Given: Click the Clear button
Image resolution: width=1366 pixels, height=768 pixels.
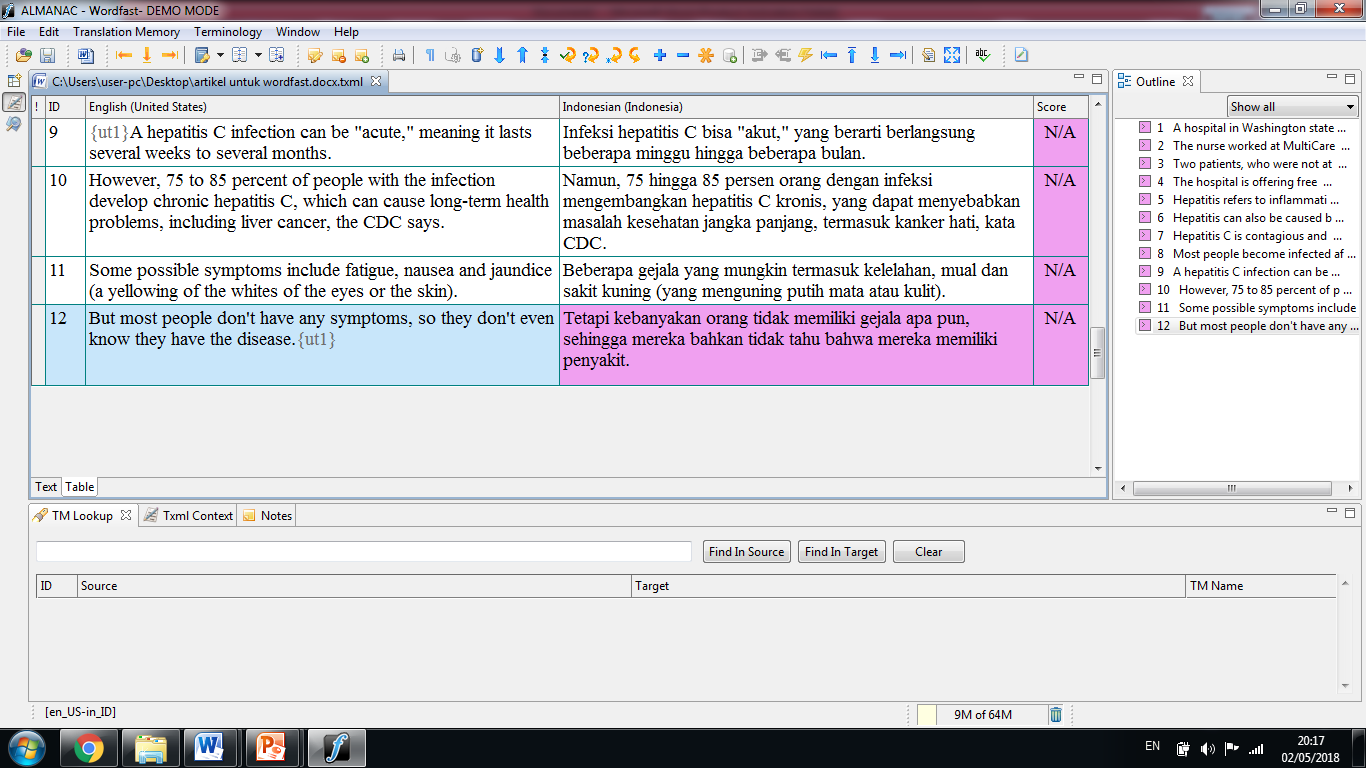Looking at the screenshot, I should (x=929, y=552).
